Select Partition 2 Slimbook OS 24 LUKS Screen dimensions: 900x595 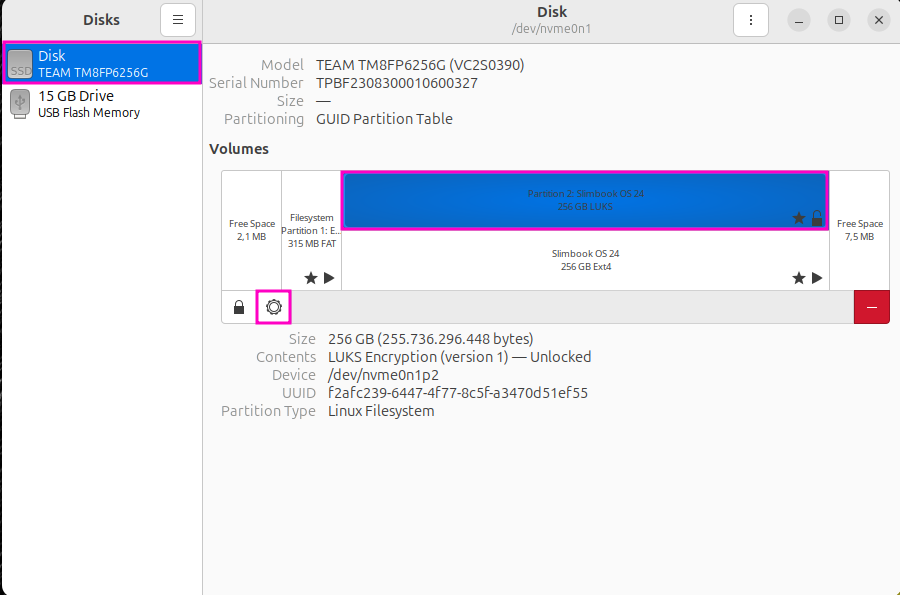585,200
